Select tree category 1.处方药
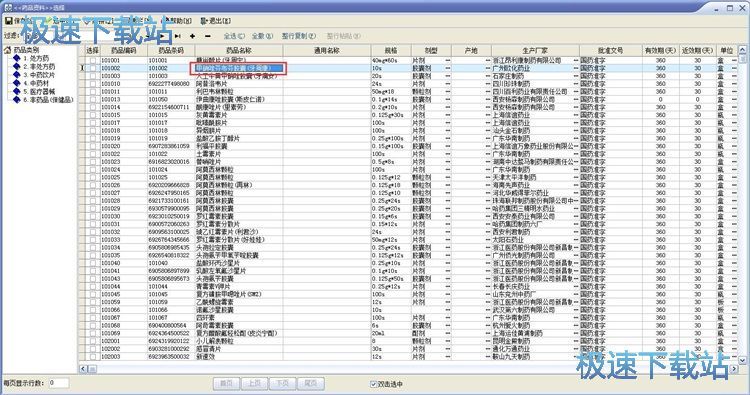750x395 pixels. pyautogui.click(x=36, y=58)
